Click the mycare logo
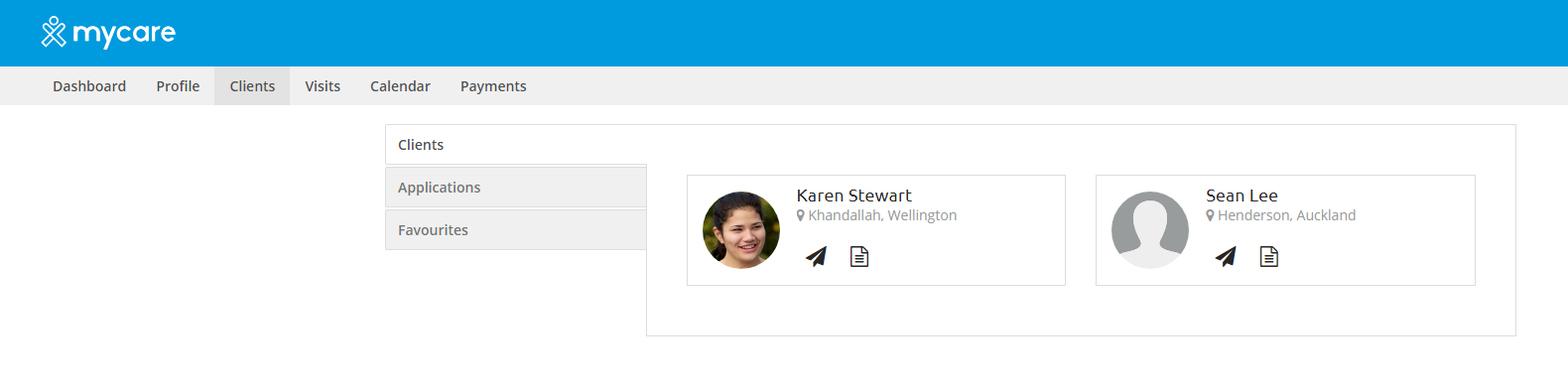Screen dimensions: 1568x392 click(108, 33)
